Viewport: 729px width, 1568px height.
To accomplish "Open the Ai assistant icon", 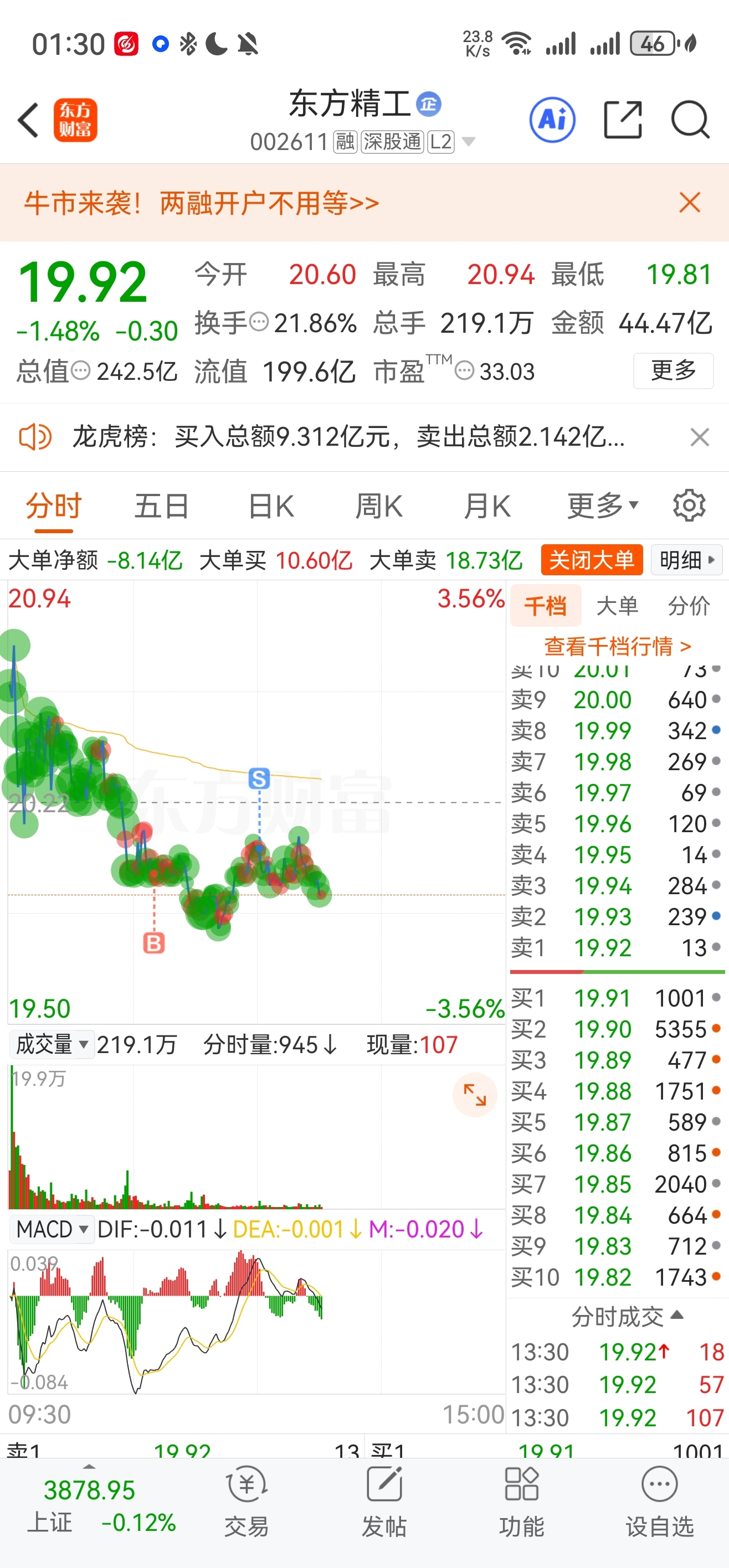I will click(x=552, y=119).
